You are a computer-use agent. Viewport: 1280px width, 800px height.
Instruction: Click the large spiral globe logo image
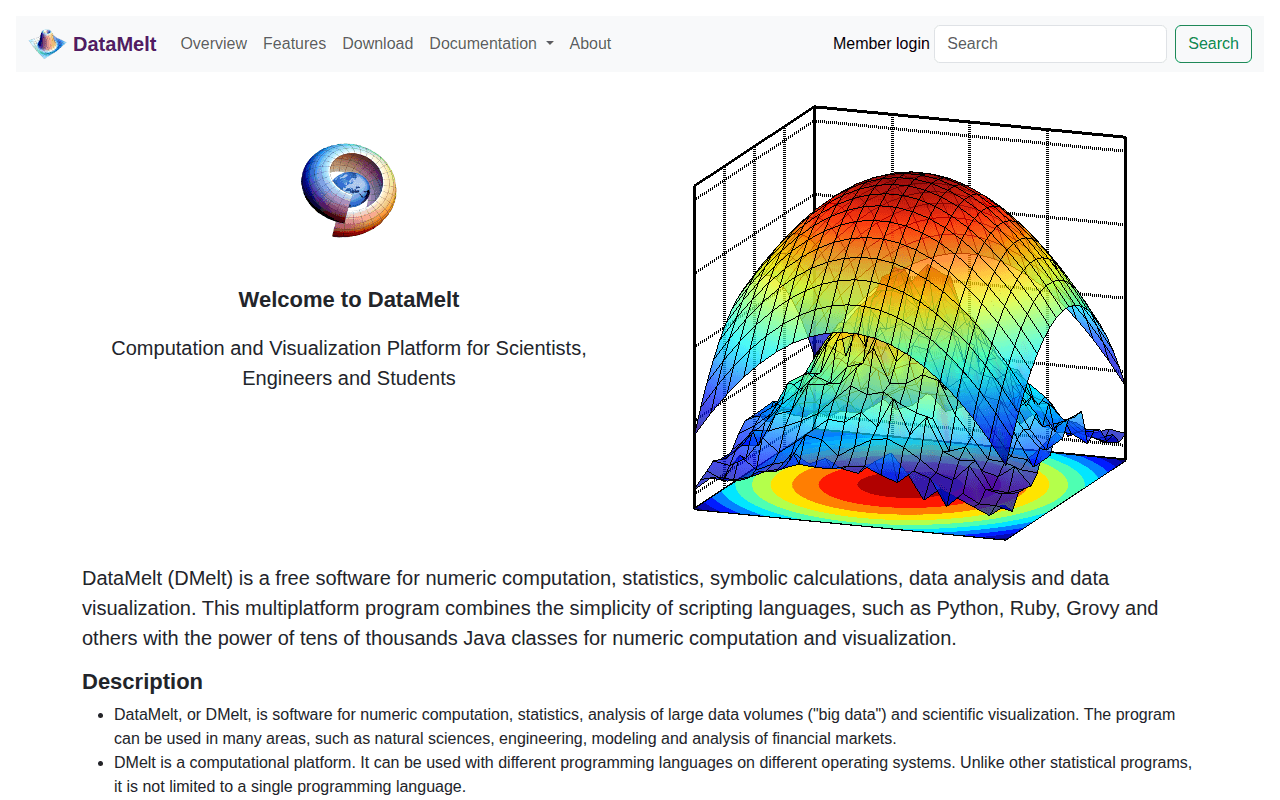click(349, 190)
